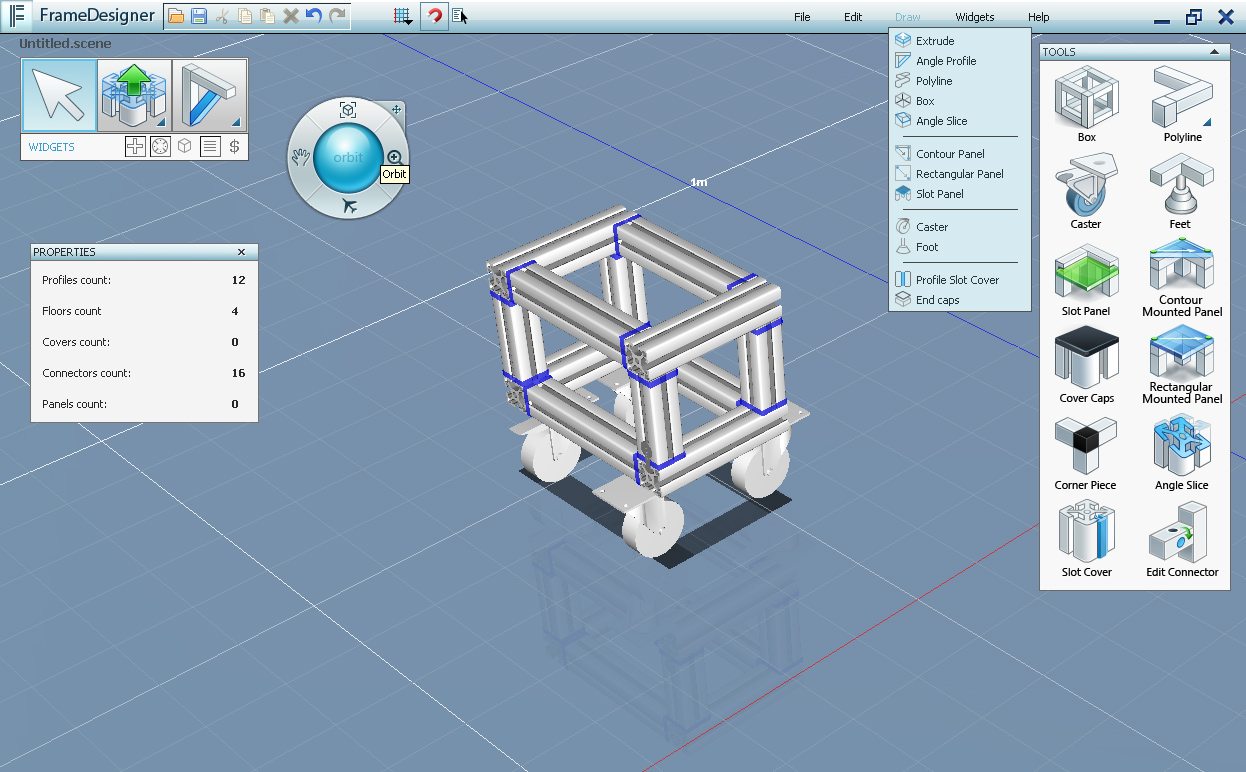1246x772 pixels.
Task: Toggle the magnet snap button
Action: click(x=434, y=16)
